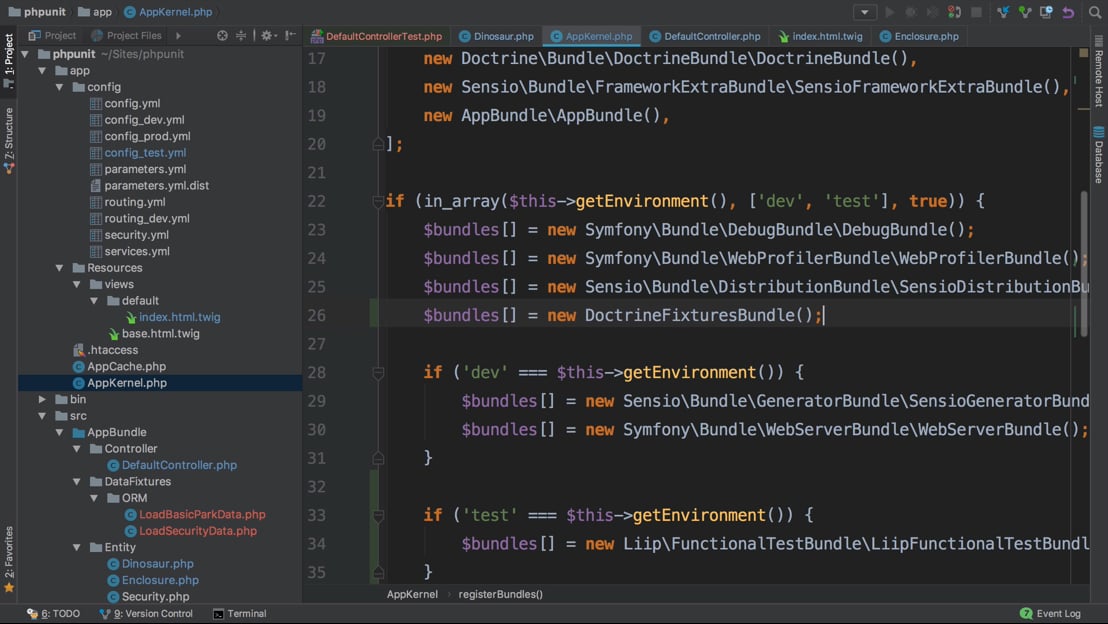The height and width of the screenshot is (624, 1108).
Task: Select the AppKernel.php editor tab
Action: [x=591, y=36]
